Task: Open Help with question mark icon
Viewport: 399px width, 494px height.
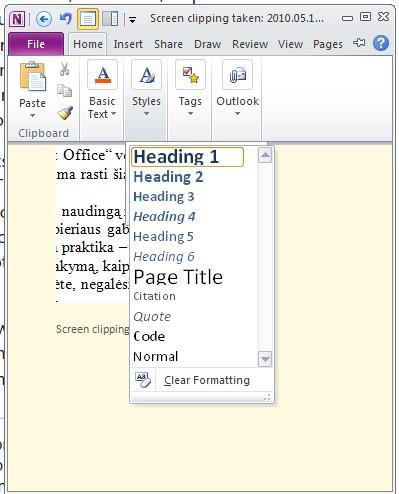Action: tap(381, 43)
